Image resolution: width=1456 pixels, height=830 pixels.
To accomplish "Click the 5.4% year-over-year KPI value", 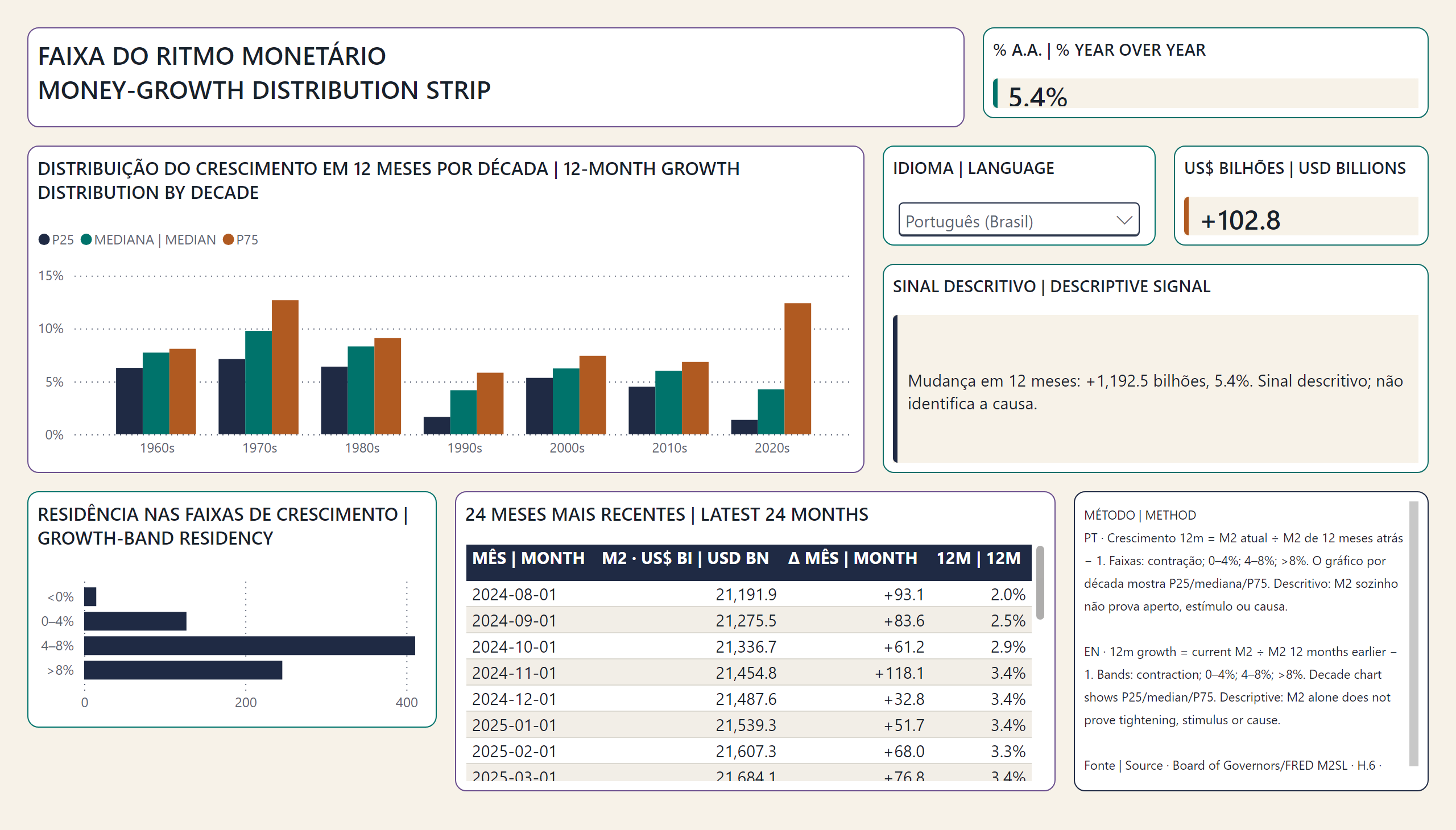I will tap(1037, 96).
